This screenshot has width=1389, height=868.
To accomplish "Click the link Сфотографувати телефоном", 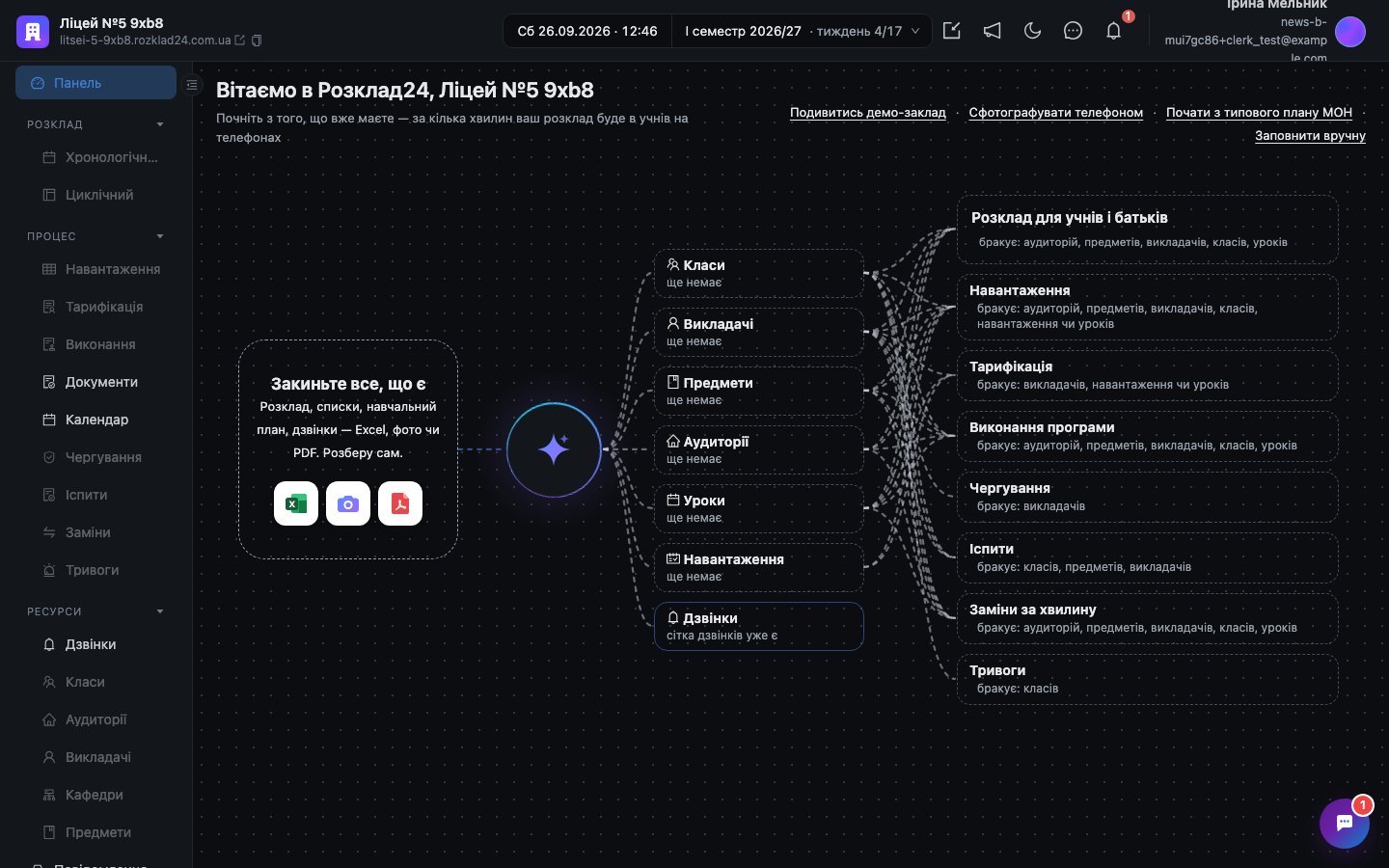I will pyautogui.click(x=1056, y=113).
